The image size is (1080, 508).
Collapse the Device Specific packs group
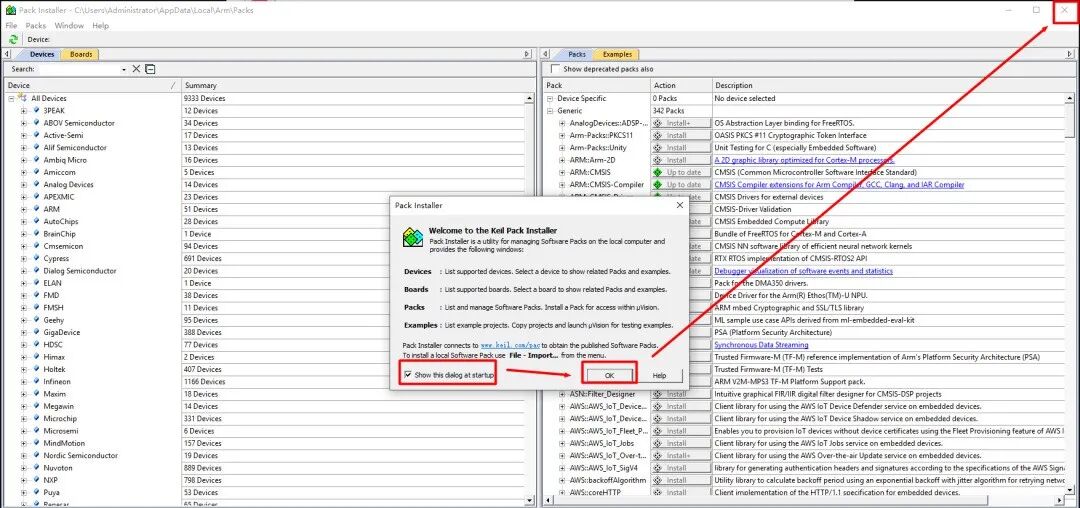[550, 98]
